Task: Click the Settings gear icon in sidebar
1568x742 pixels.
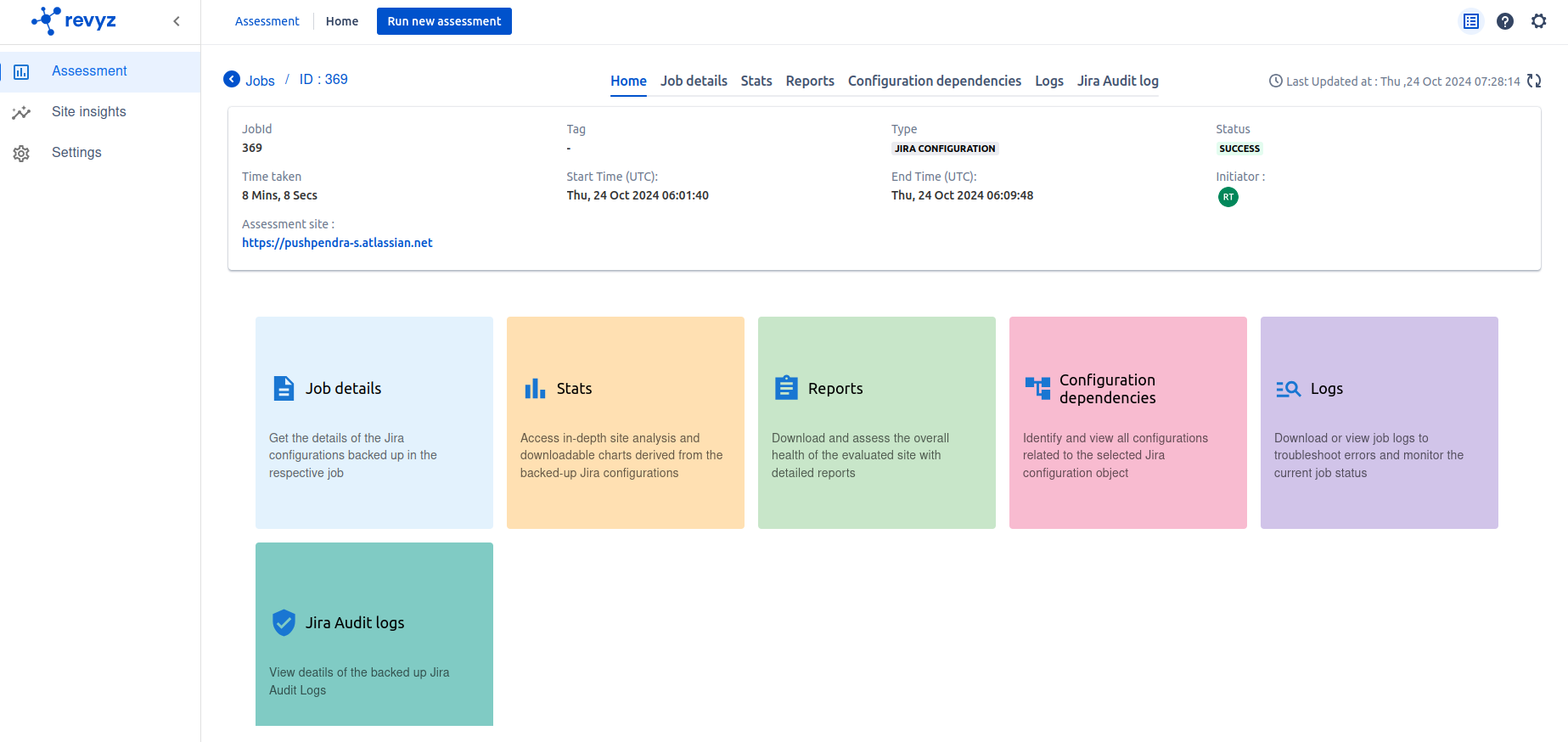Action: click(21, 154)
